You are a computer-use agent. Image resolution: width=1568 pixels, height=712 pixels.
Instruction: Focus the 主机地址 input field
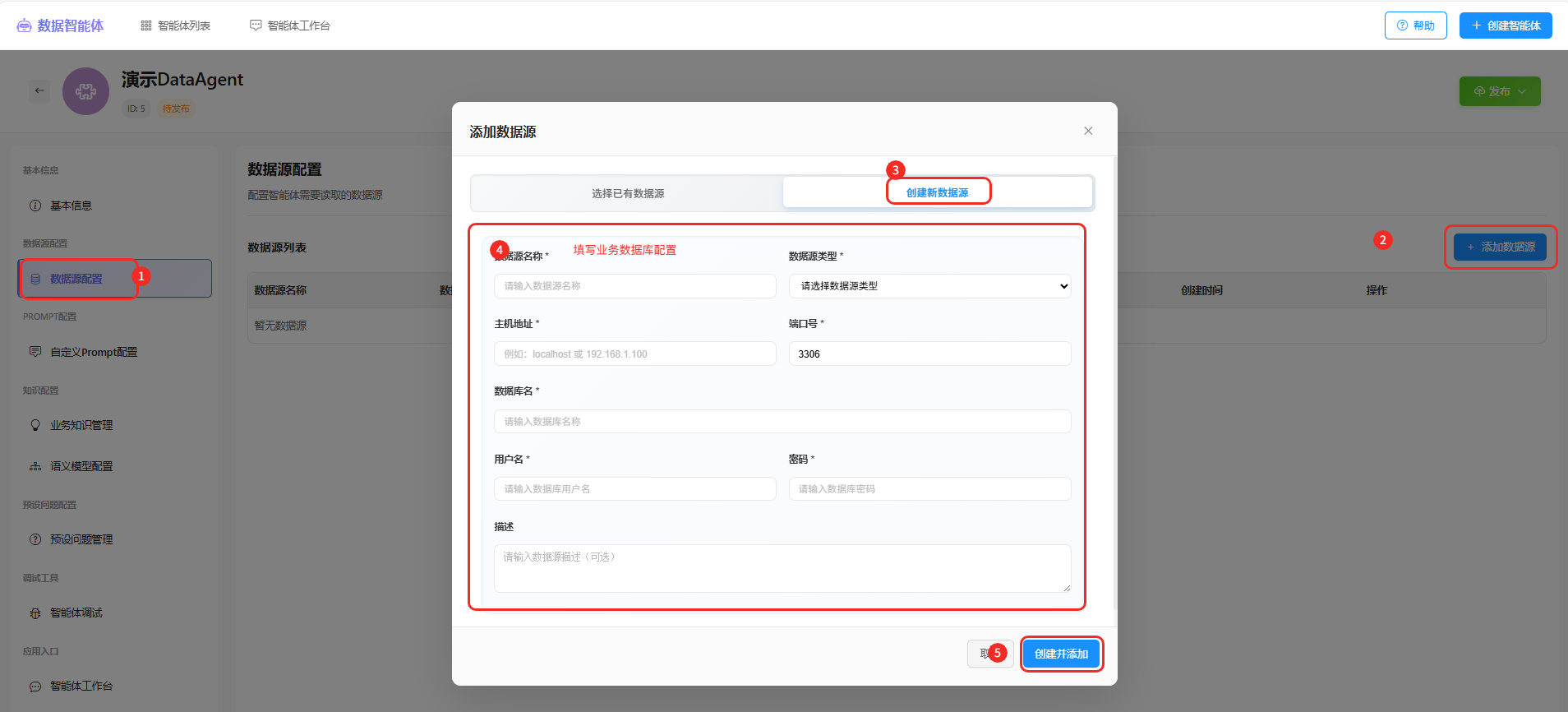(x=634, y=354)
